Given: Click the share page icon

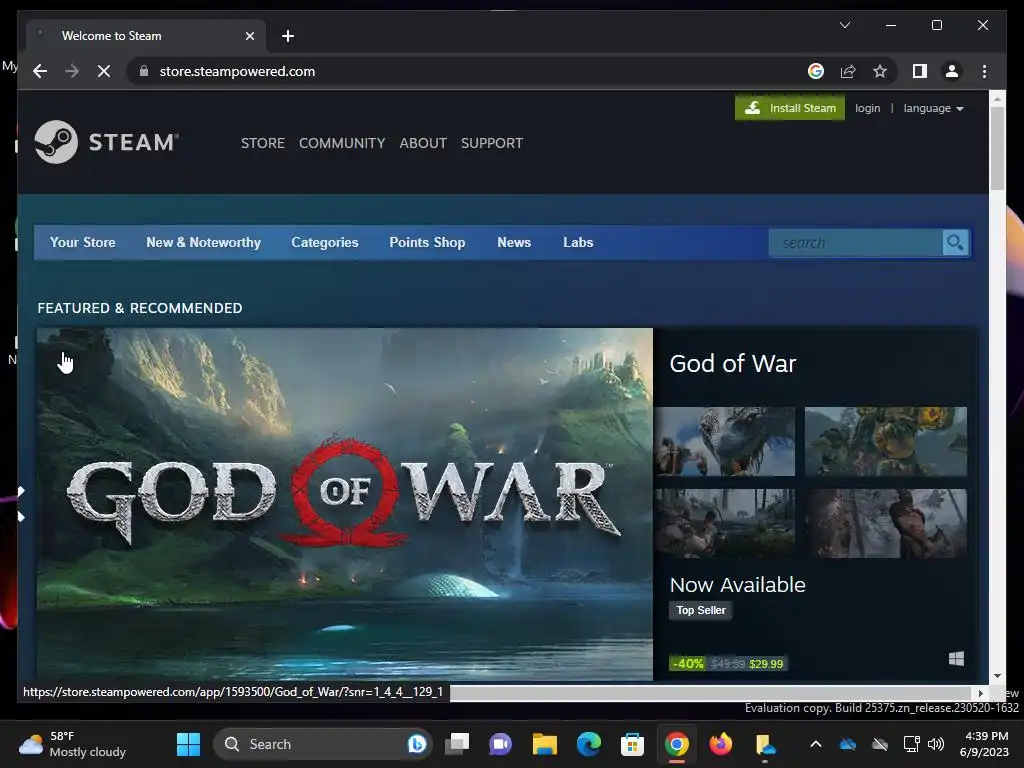Looking at the screenshot, I should pyautogui.click(x=848, y=71).
